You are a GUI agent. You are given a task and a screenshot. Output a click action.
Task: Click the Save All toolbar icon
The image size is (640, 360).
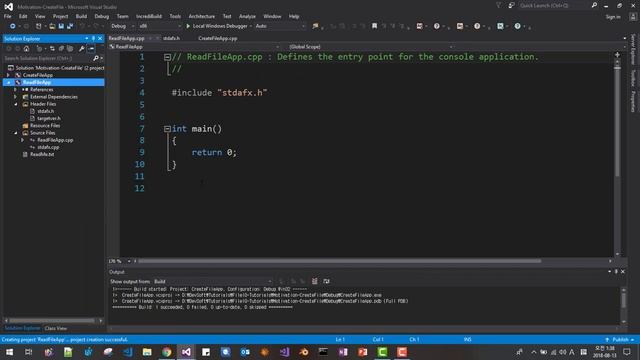(70, 26)
